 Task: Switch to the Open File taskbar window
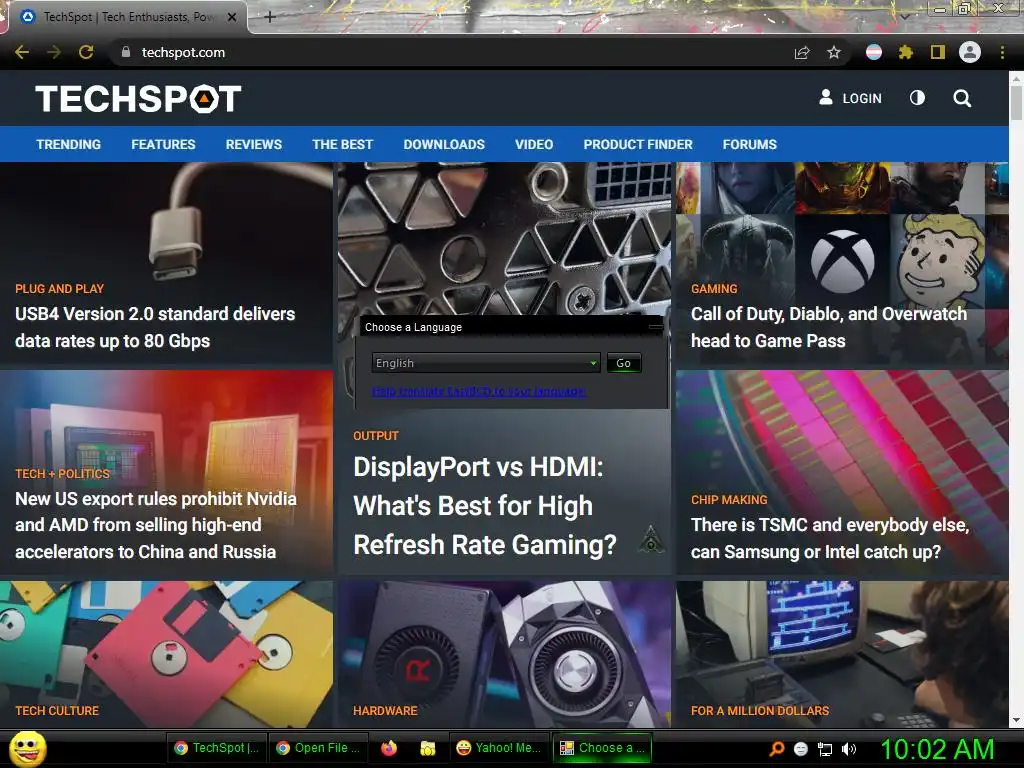coord(318,748)
